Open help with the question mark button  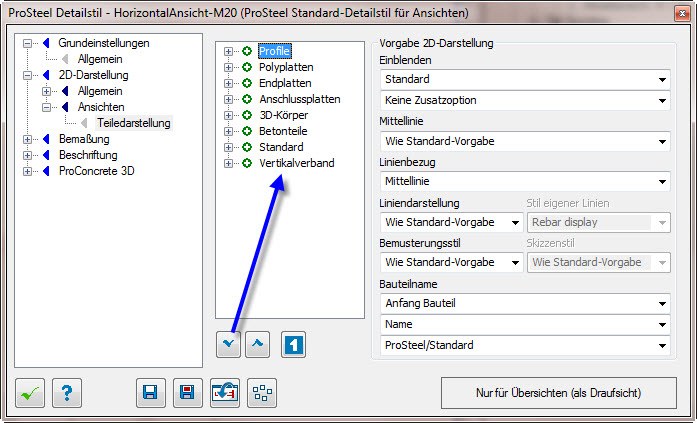tap(67, 393)
